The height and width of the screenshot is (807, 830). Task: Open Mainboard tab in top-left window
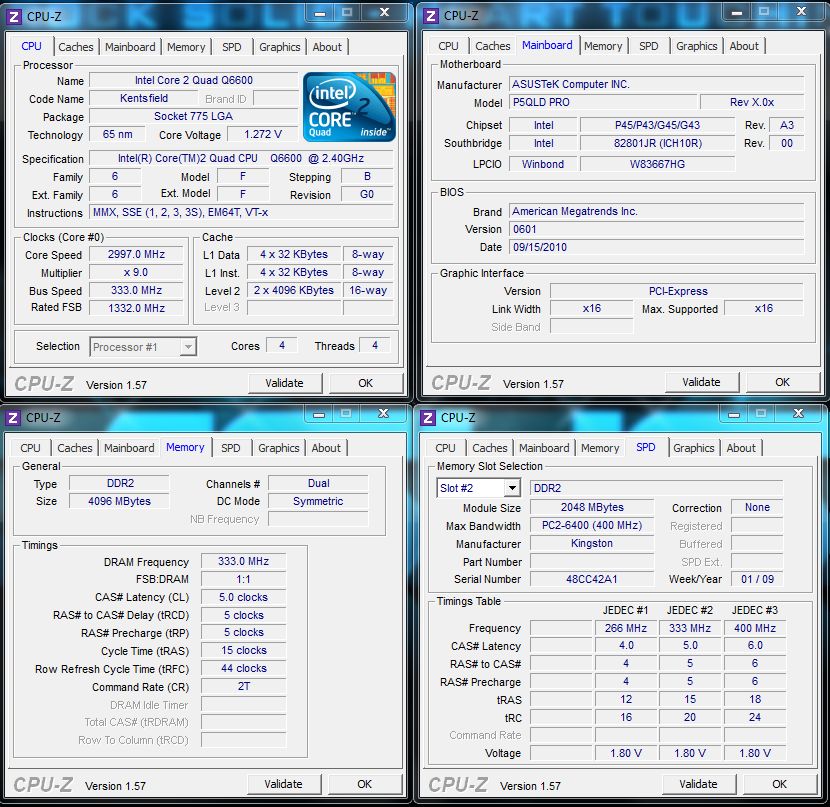tap(130, 47)
